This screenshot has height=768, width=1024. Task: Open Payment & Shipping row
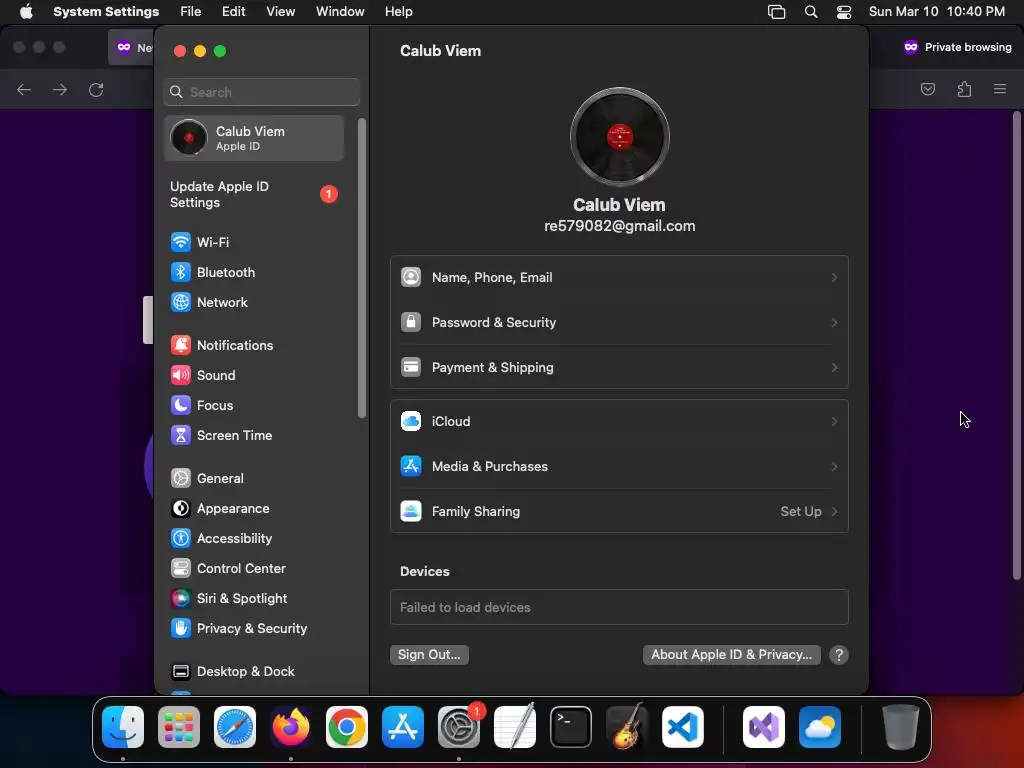(x=619, y=367)
